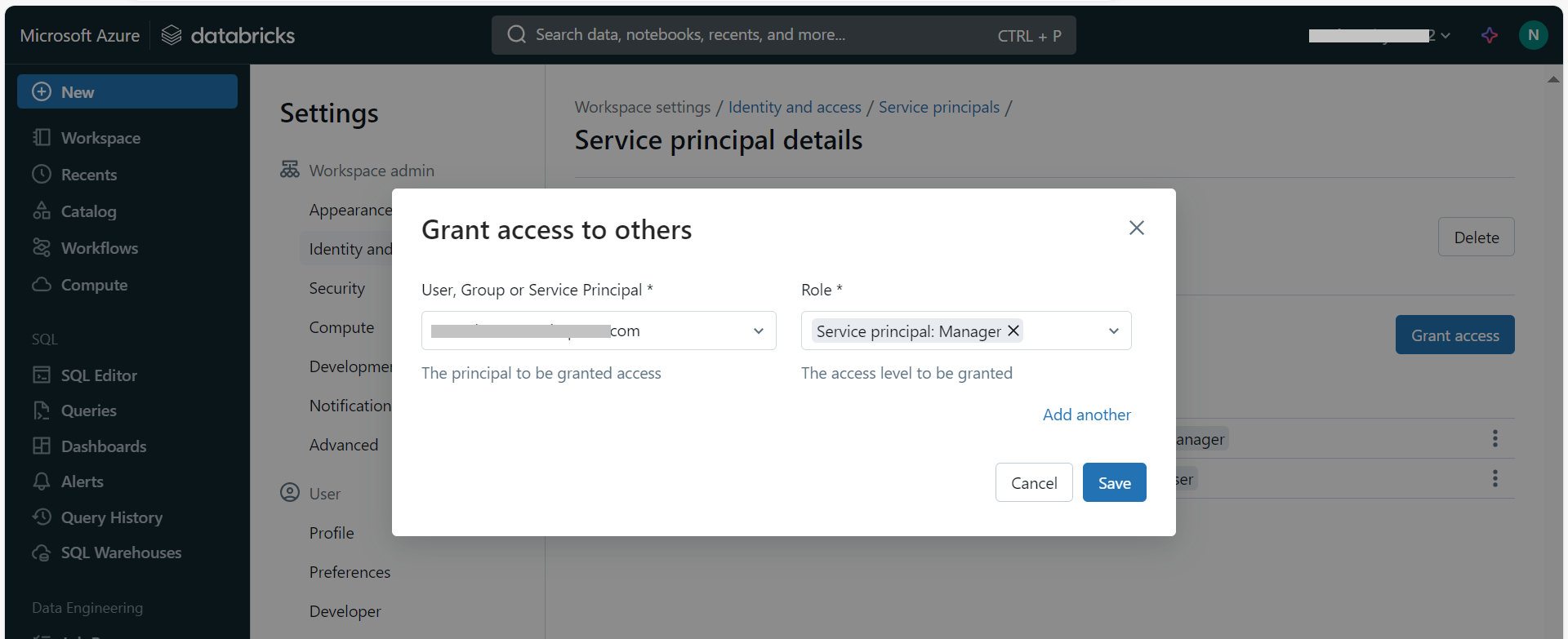The width and height of the screenshot is (1568, 639).
Task: Go to Workflows in sidebar
Action: click(x=99, y=248)
